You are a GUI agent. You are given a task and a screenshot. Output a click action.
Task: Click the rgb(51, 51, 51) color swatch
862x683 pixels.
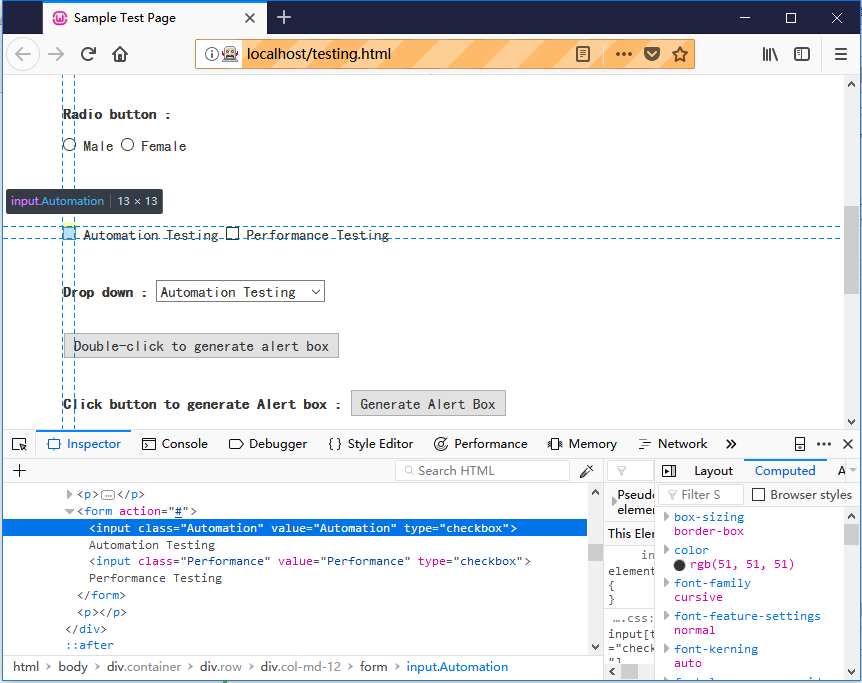[679, 565]
